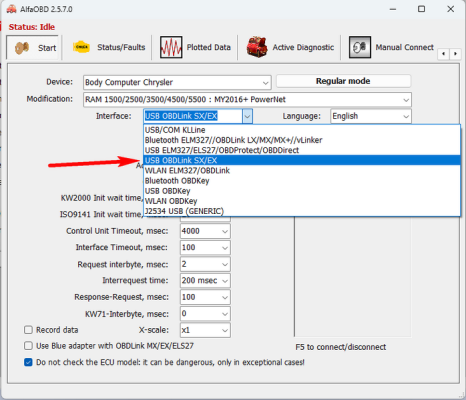Click the Modification combo box field

coord(247,99)
